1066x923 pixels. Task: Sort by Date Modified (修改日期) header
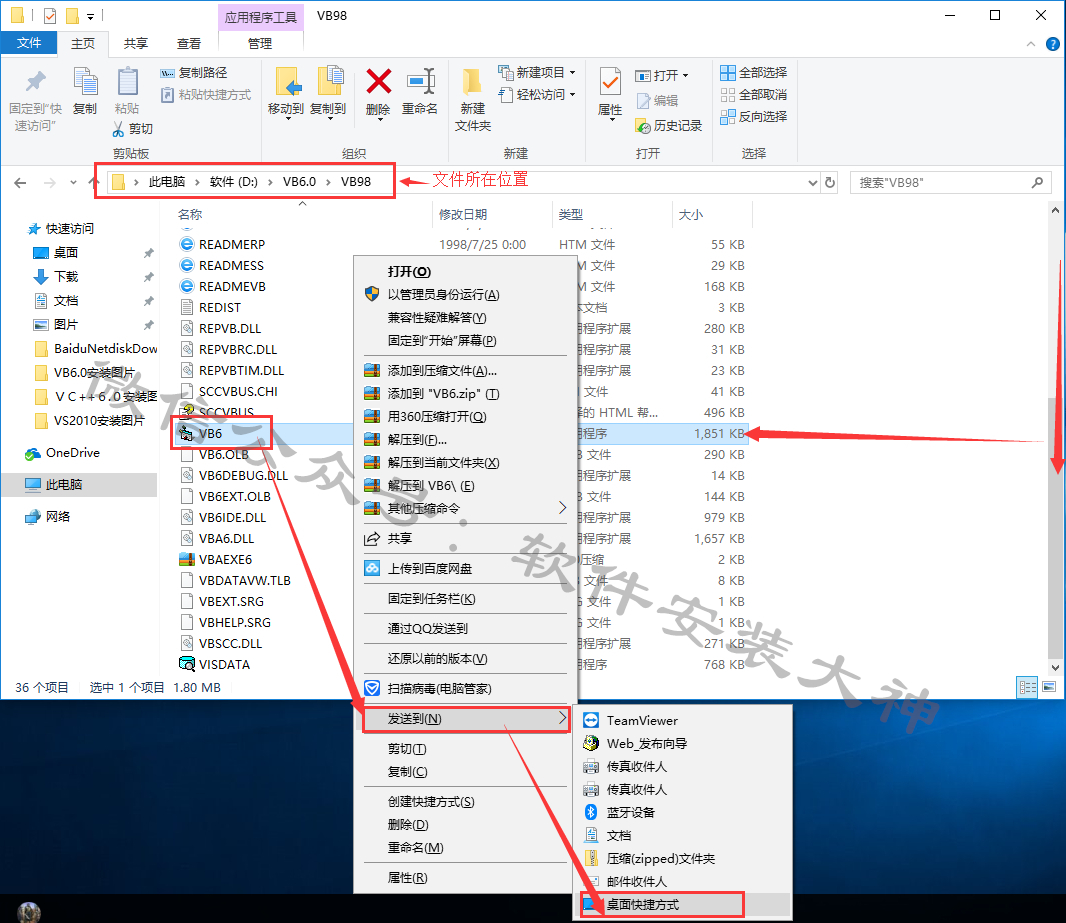point(463,215)
